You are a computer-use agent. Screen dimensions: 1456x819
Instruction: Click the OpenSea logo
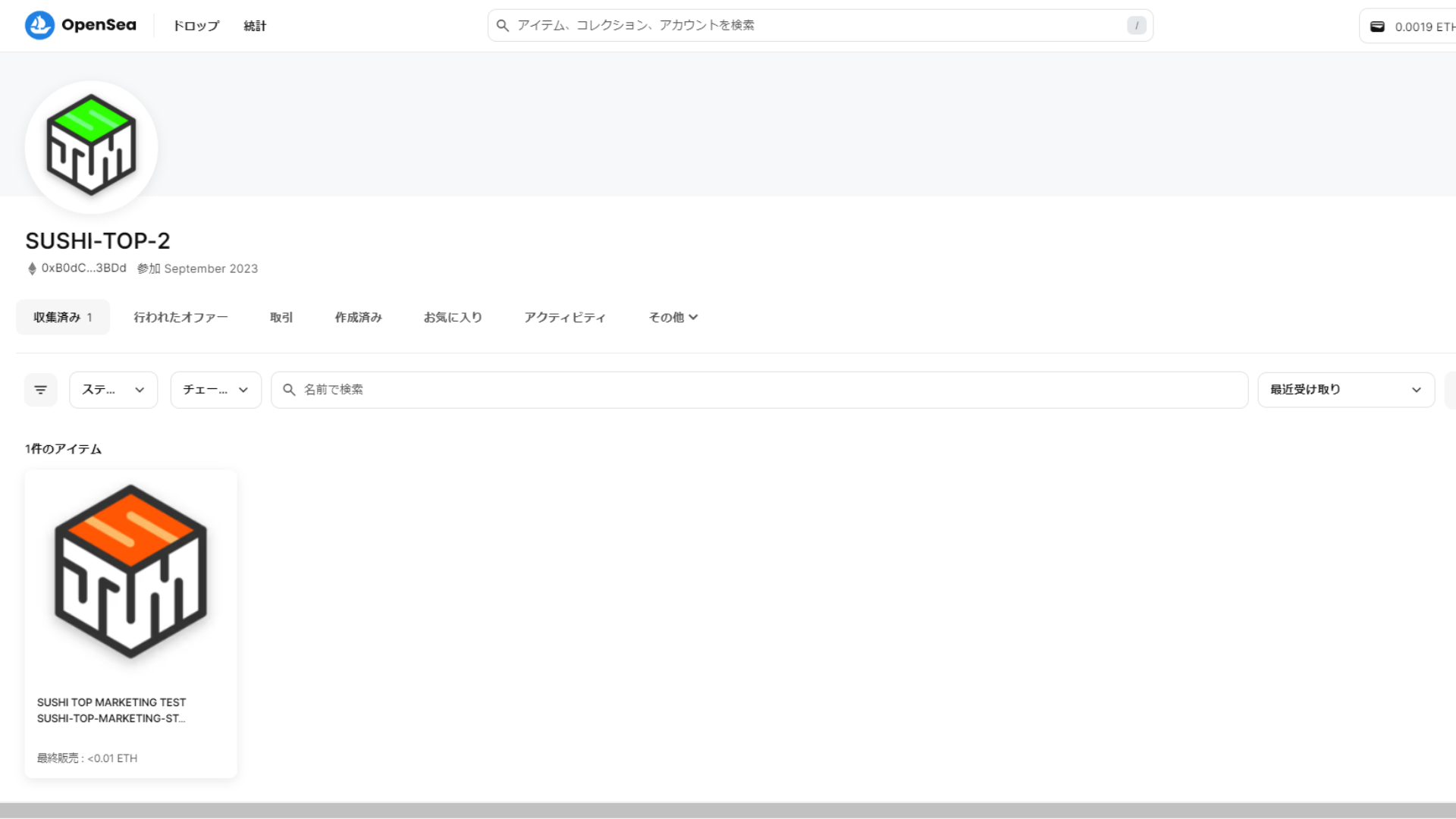(80, 25)
